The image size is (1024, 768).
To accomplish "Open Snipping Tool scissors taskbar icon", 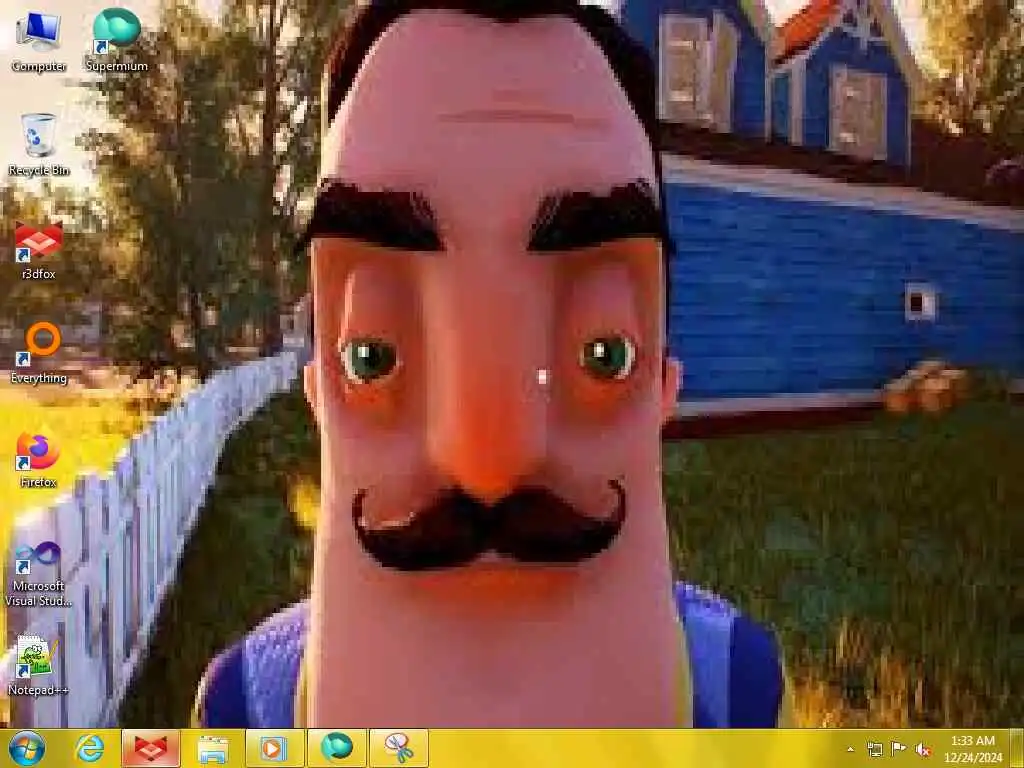I will click(x=398, y=748).
